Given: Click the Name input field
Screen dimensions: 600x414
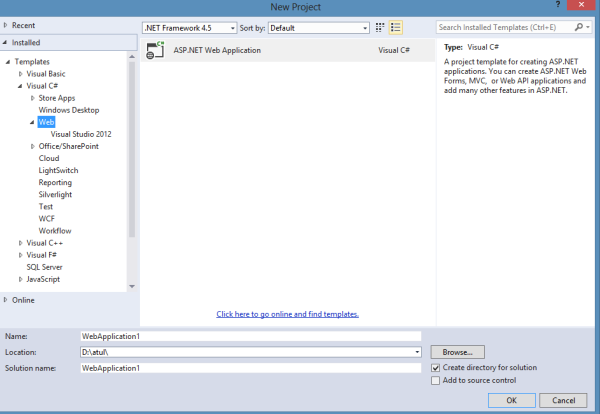Looking at the screenshot, I should 251,336.
